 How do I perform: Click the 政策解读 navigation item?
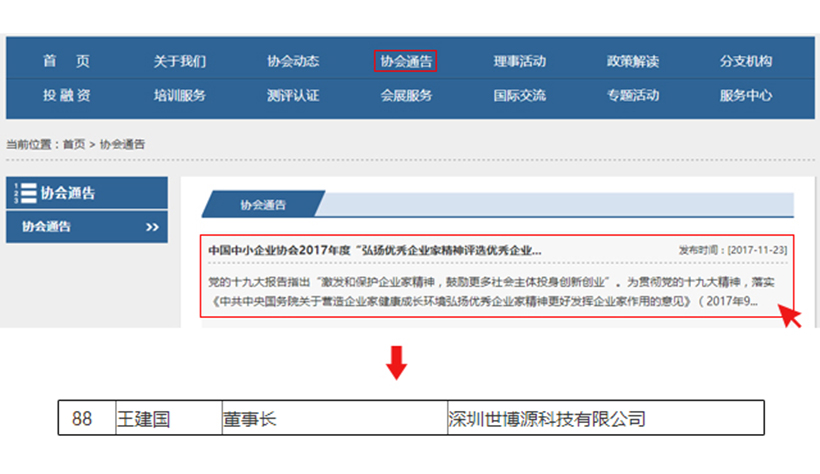pyautogui.click(x=633, y=61)
